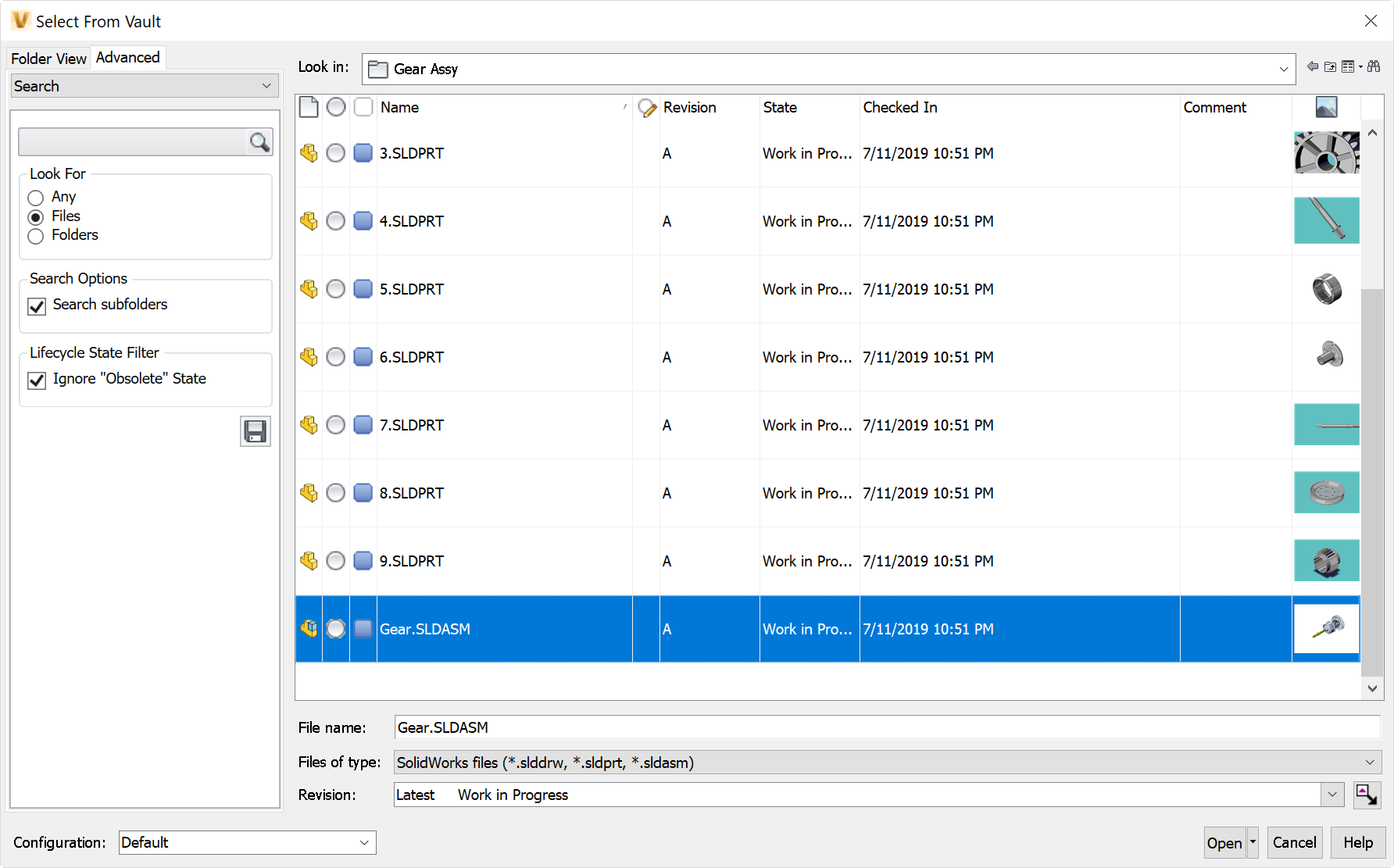Select the Any radio button

(x=35, y=198)
